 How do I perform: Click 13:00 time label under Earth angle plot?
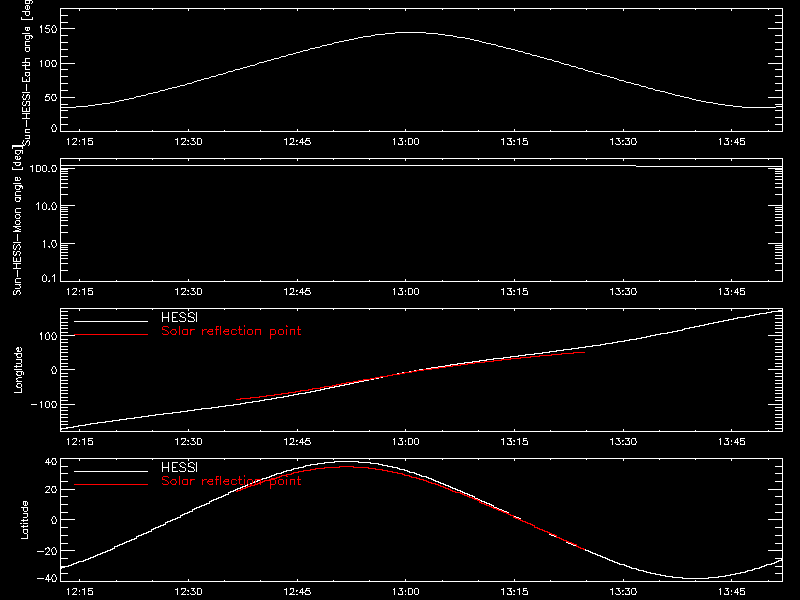[x=406, y=142]
